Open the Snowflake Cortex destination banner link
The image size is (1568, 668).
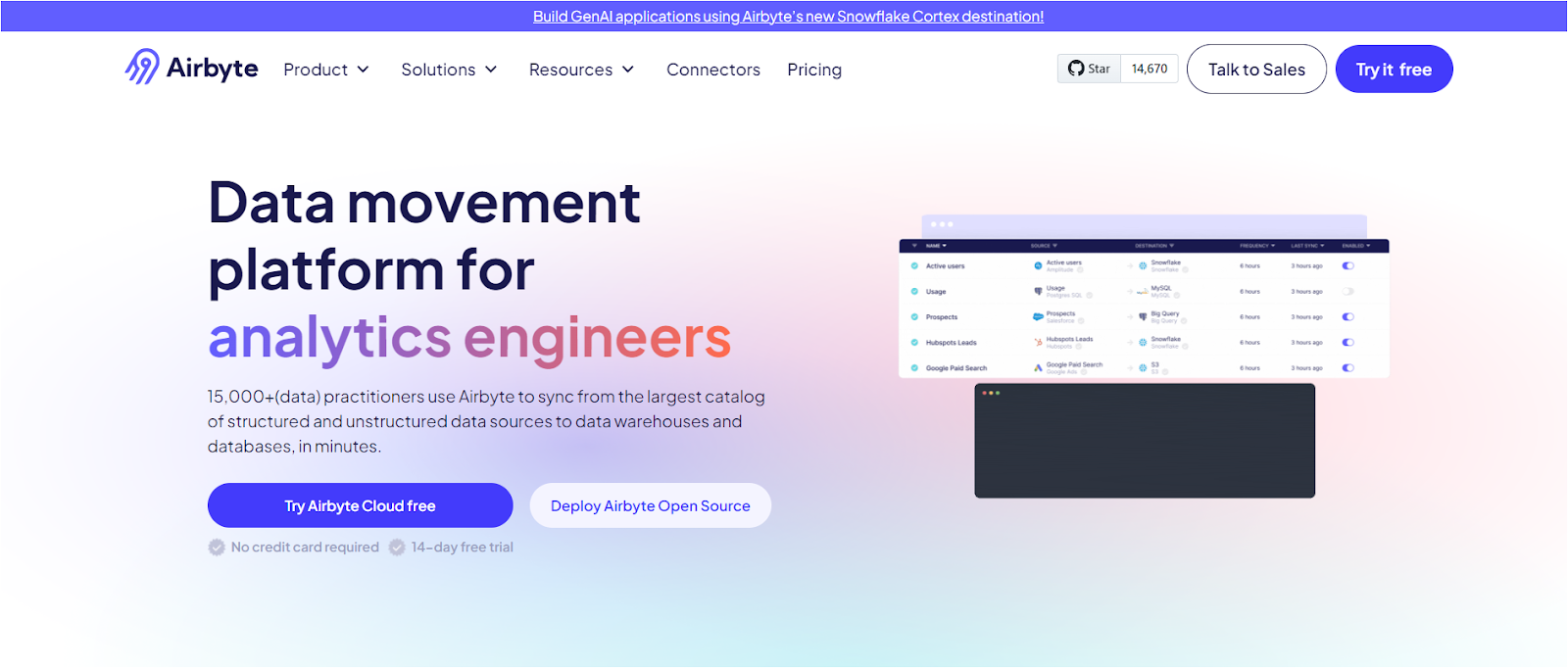(x=788, y=16)
